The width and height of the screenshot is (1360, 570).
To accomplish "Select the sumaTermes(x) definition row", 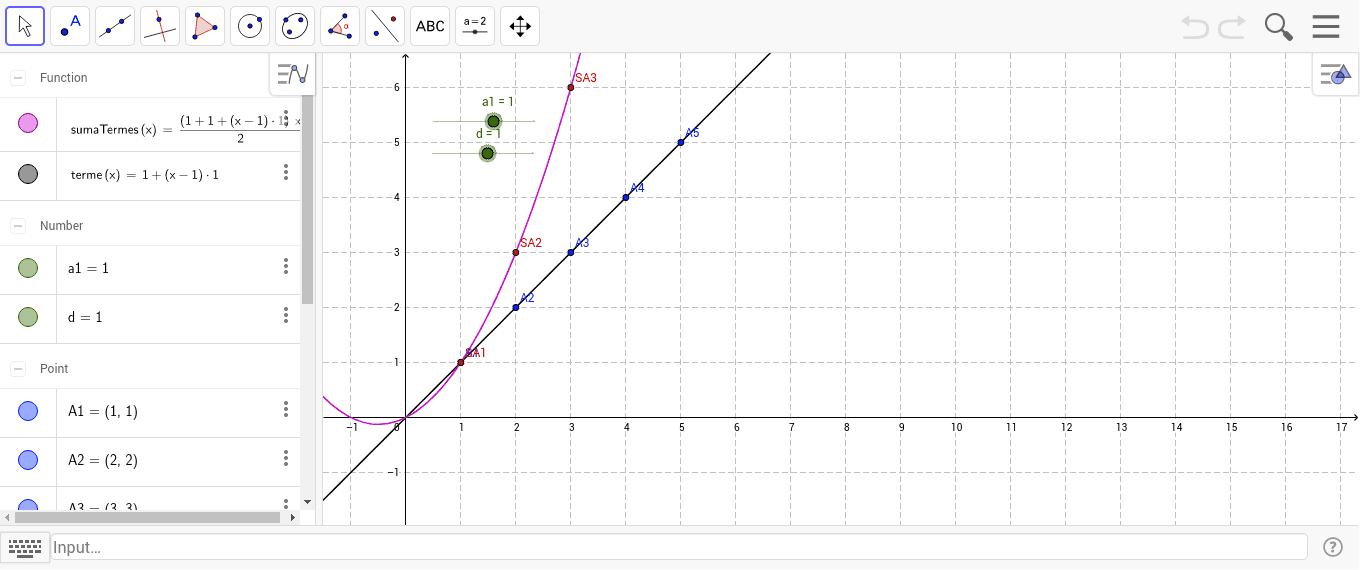I will (x=150, y=125).
